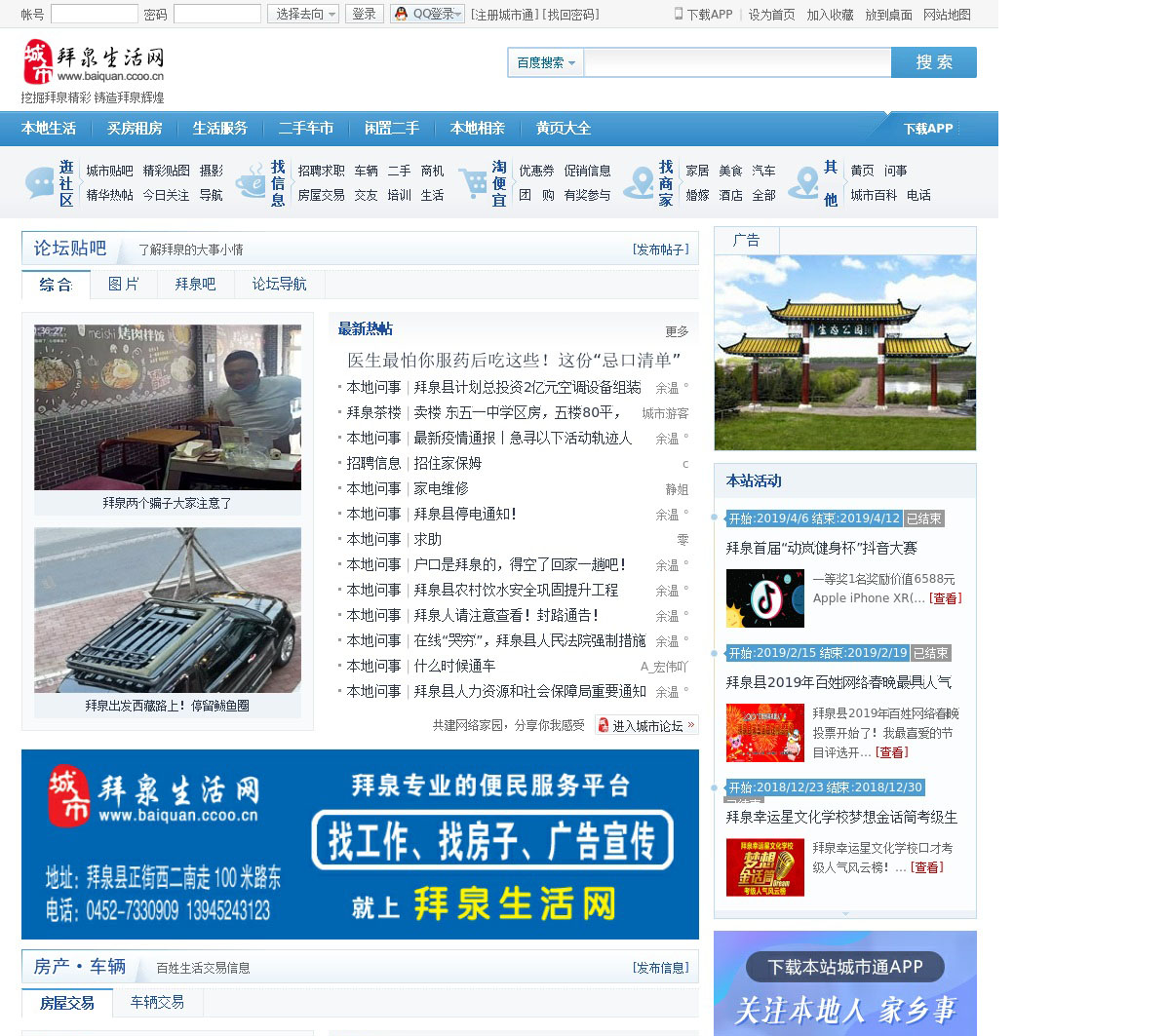
Task: Click the blue 搜索 button
Action: coord(934,62)
